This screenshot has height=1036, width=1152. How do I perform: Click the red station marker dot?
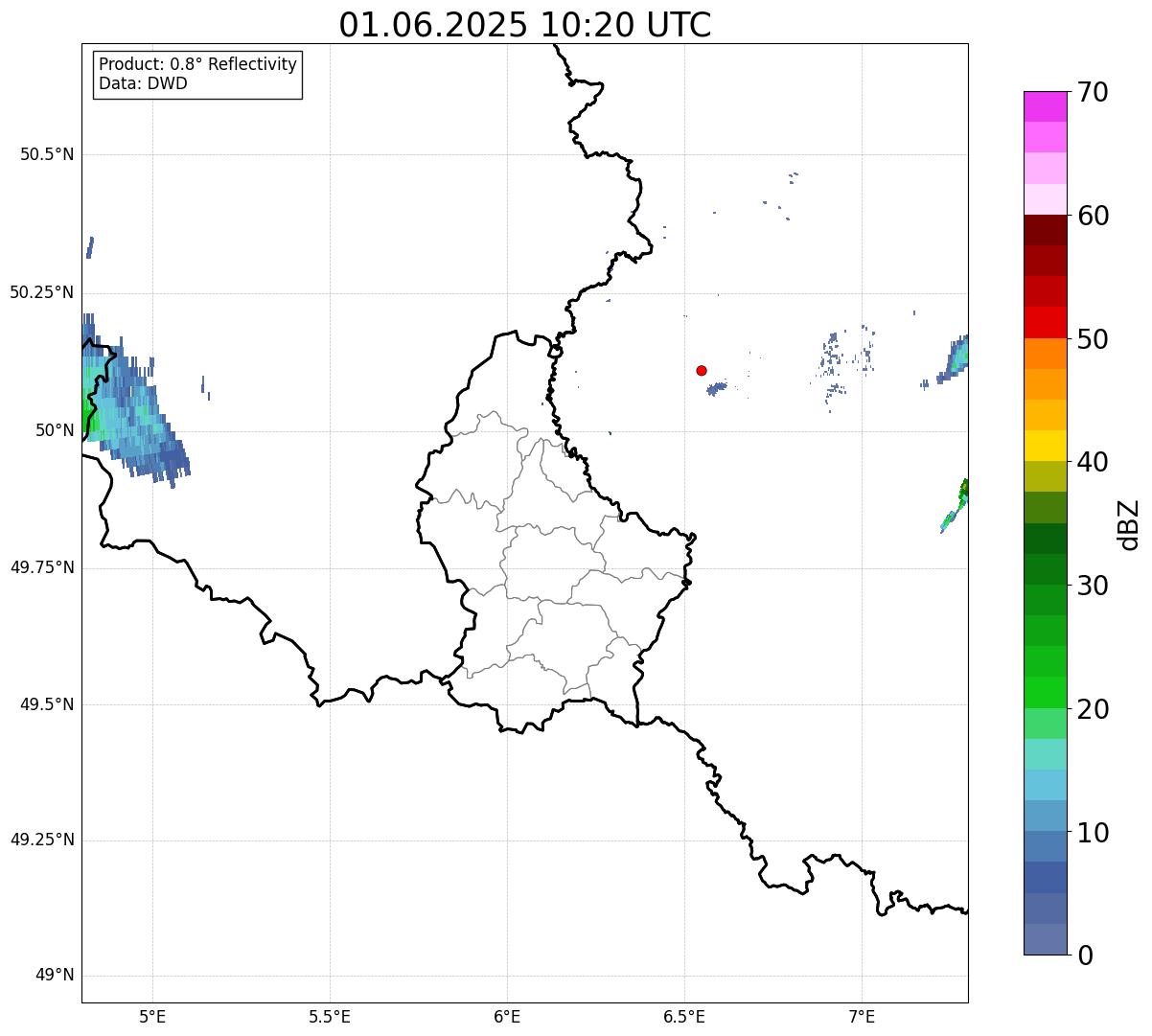702,370
